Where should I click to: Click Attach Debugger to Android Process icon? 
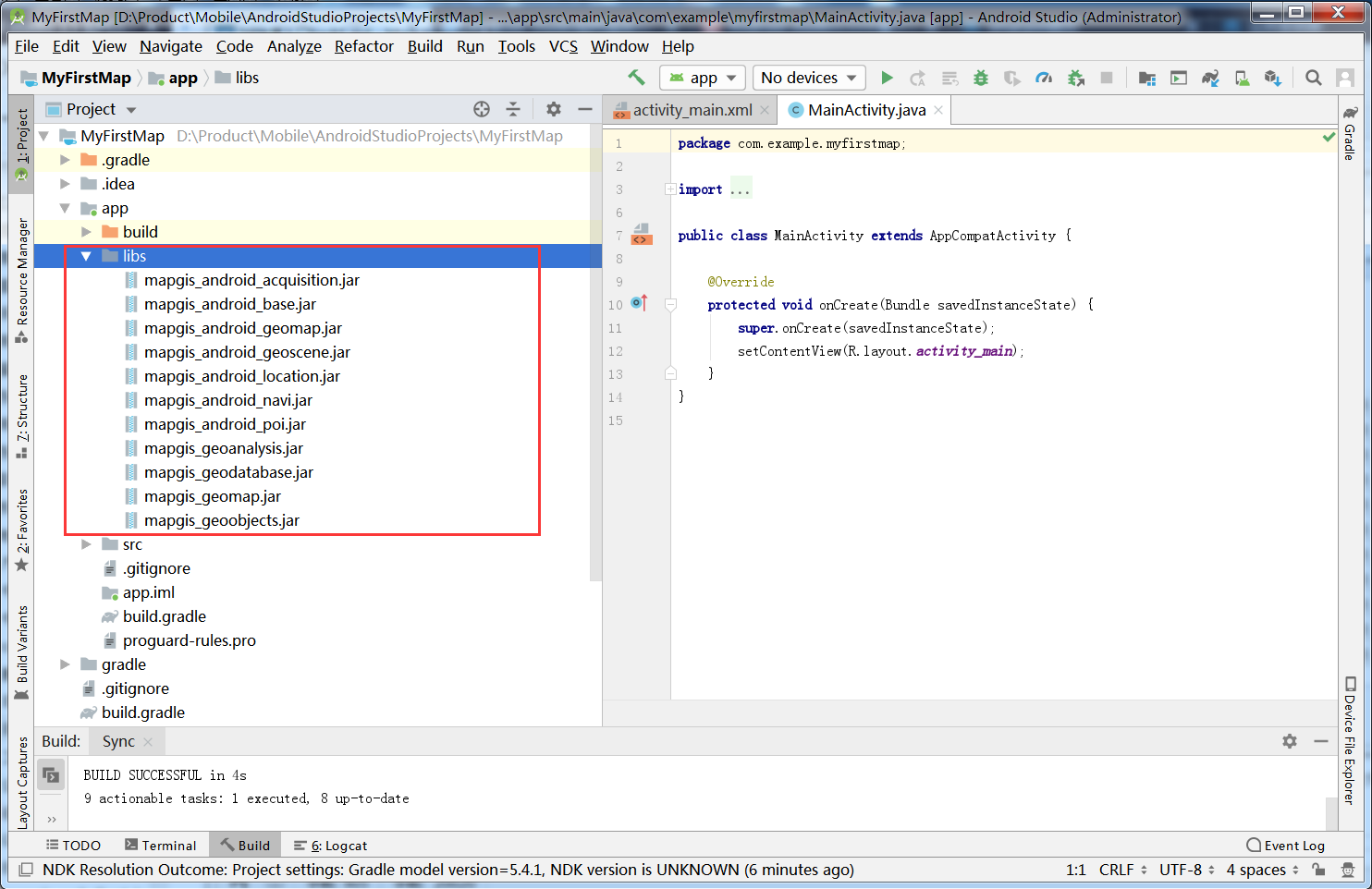click(x=1075, y=78)
